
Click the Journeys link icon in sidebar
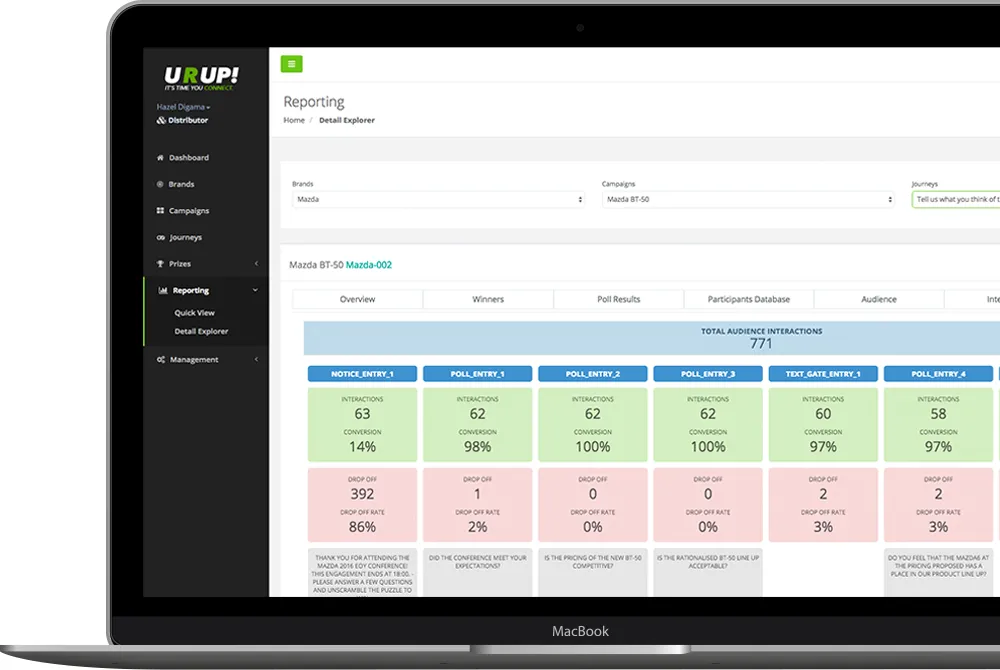point(160,237)
